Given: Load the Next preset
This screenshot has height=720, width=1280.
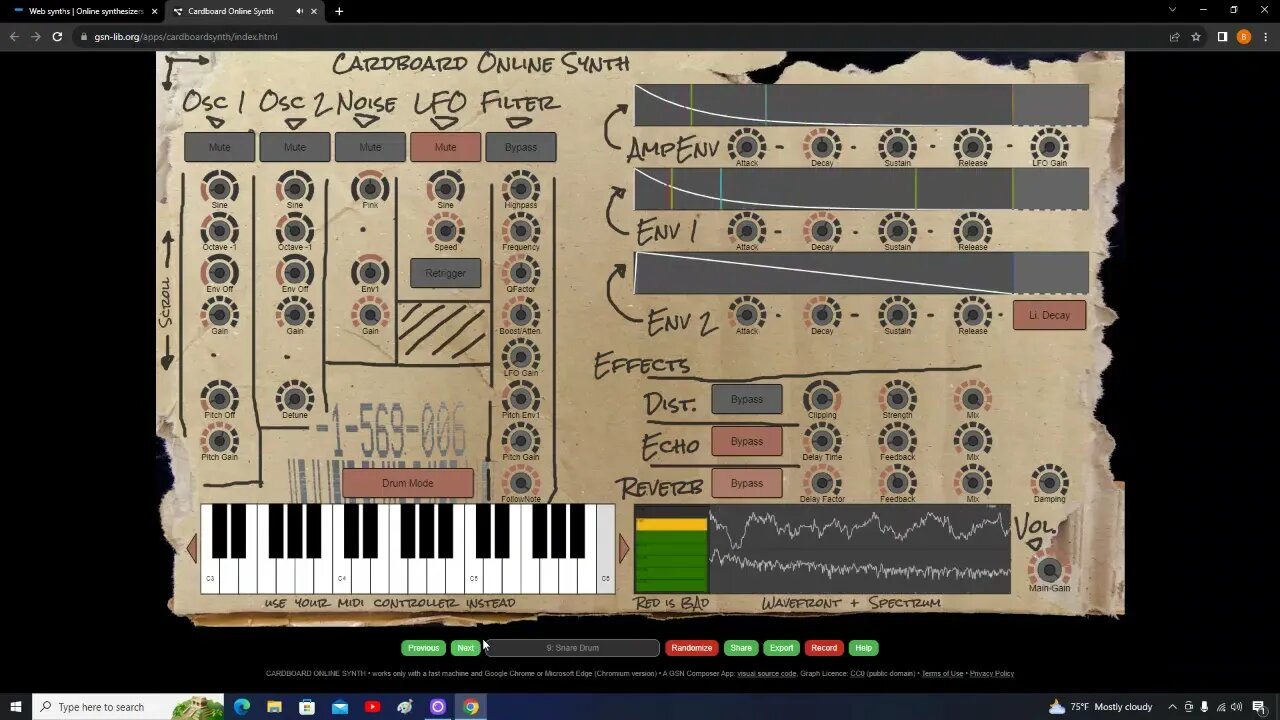Looking at the screenshot, I should (465, 648).
